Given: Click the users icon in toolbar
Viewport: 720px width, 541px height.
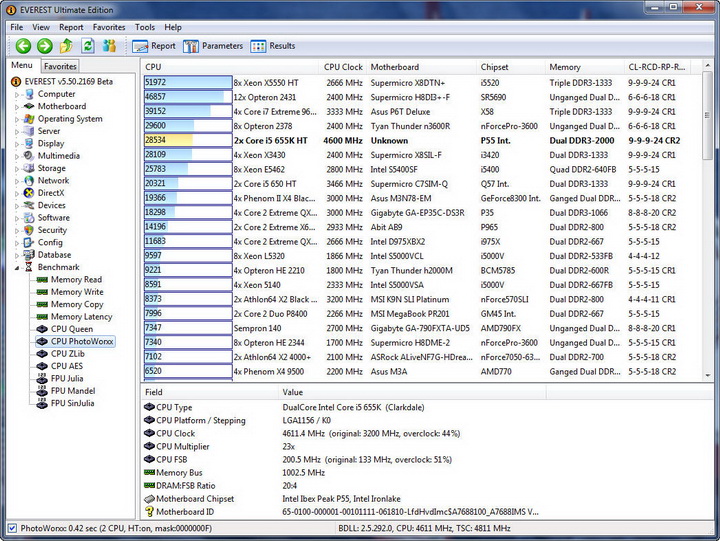Looking at the screenshot, I should tap(109, 46).
